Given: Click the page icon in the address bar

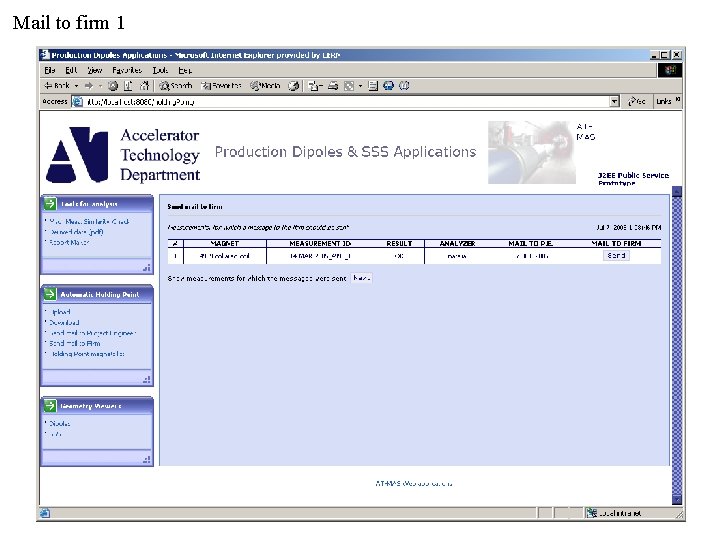Looking at the screenshot, I should [78, 102].
